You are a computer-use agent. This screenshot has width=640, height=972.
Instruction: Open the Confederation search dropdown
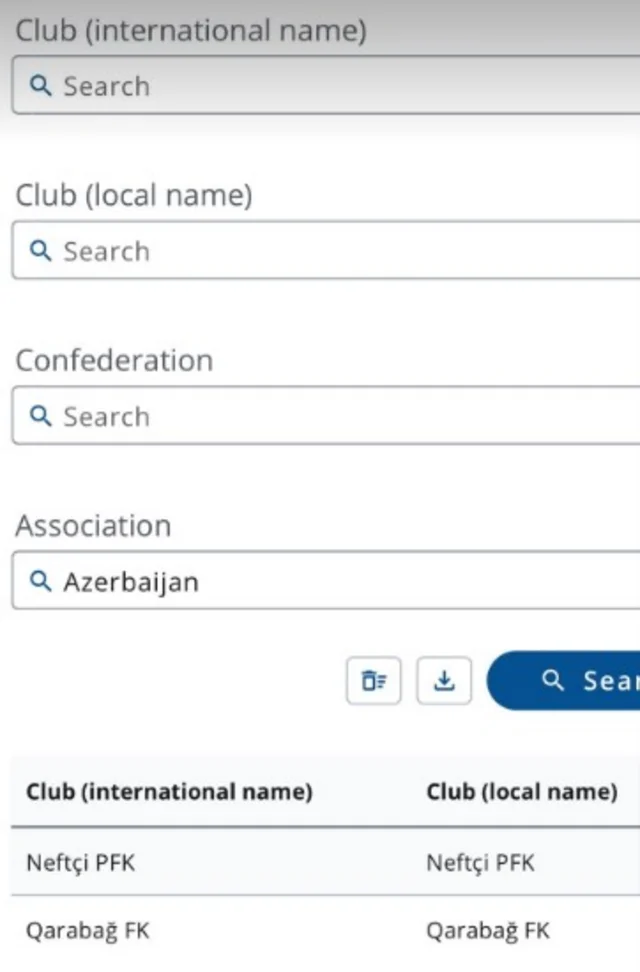click(x=326, y=415)
